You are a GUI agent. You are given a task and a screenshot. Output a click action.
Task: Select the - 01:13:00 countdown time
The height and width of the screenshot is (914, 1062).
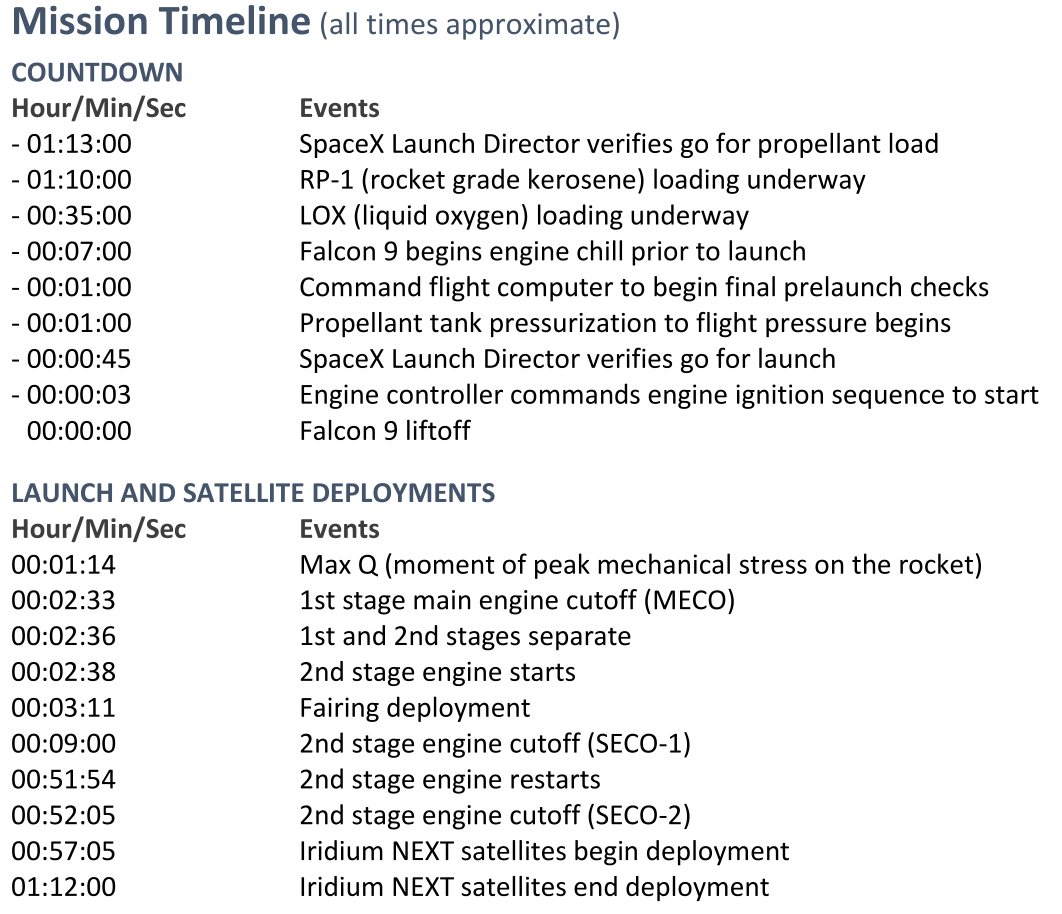point(72,144)
